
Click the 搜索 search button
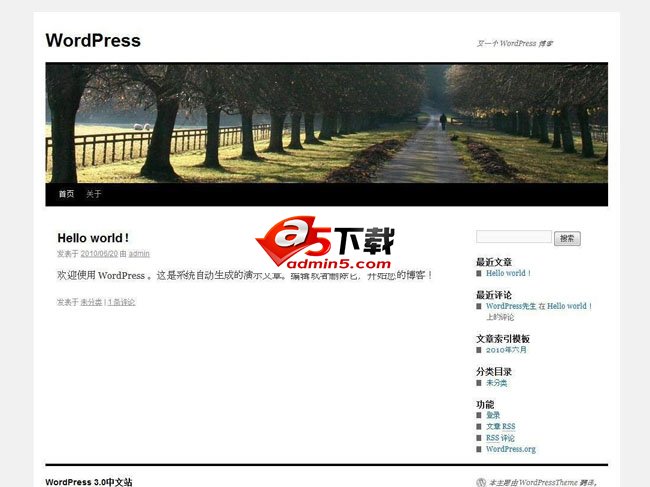(567, 238)
